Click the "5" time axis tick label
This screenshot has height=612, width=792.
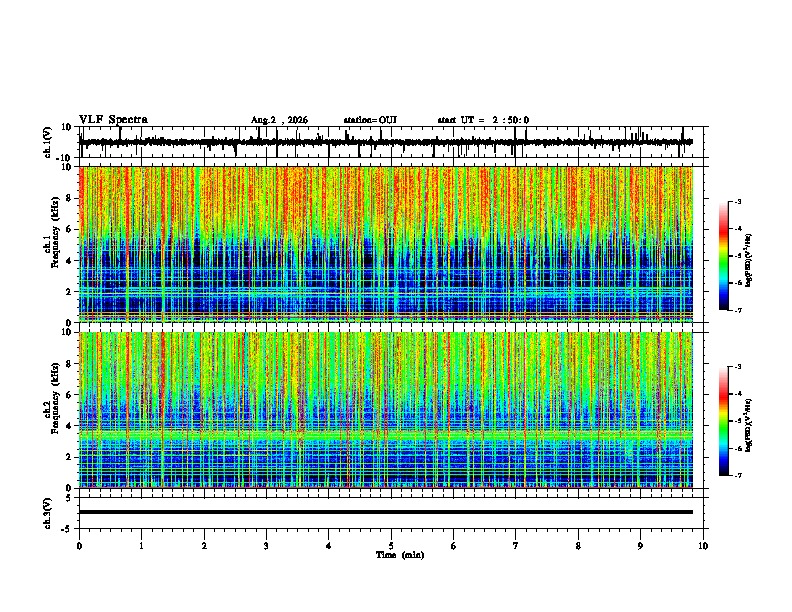[391, 546]
